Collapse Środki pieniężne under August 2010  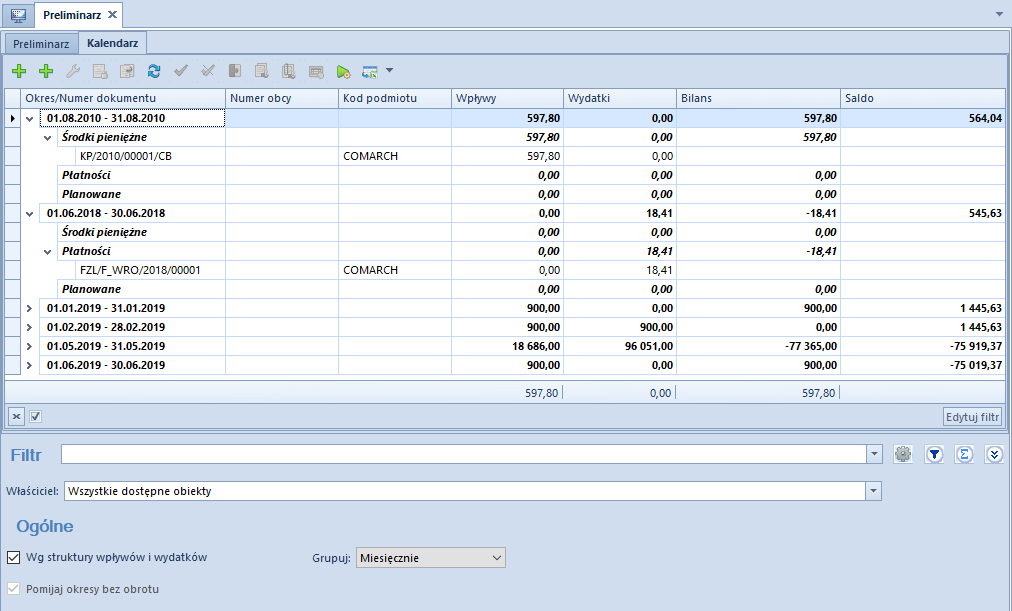(48, 137)
